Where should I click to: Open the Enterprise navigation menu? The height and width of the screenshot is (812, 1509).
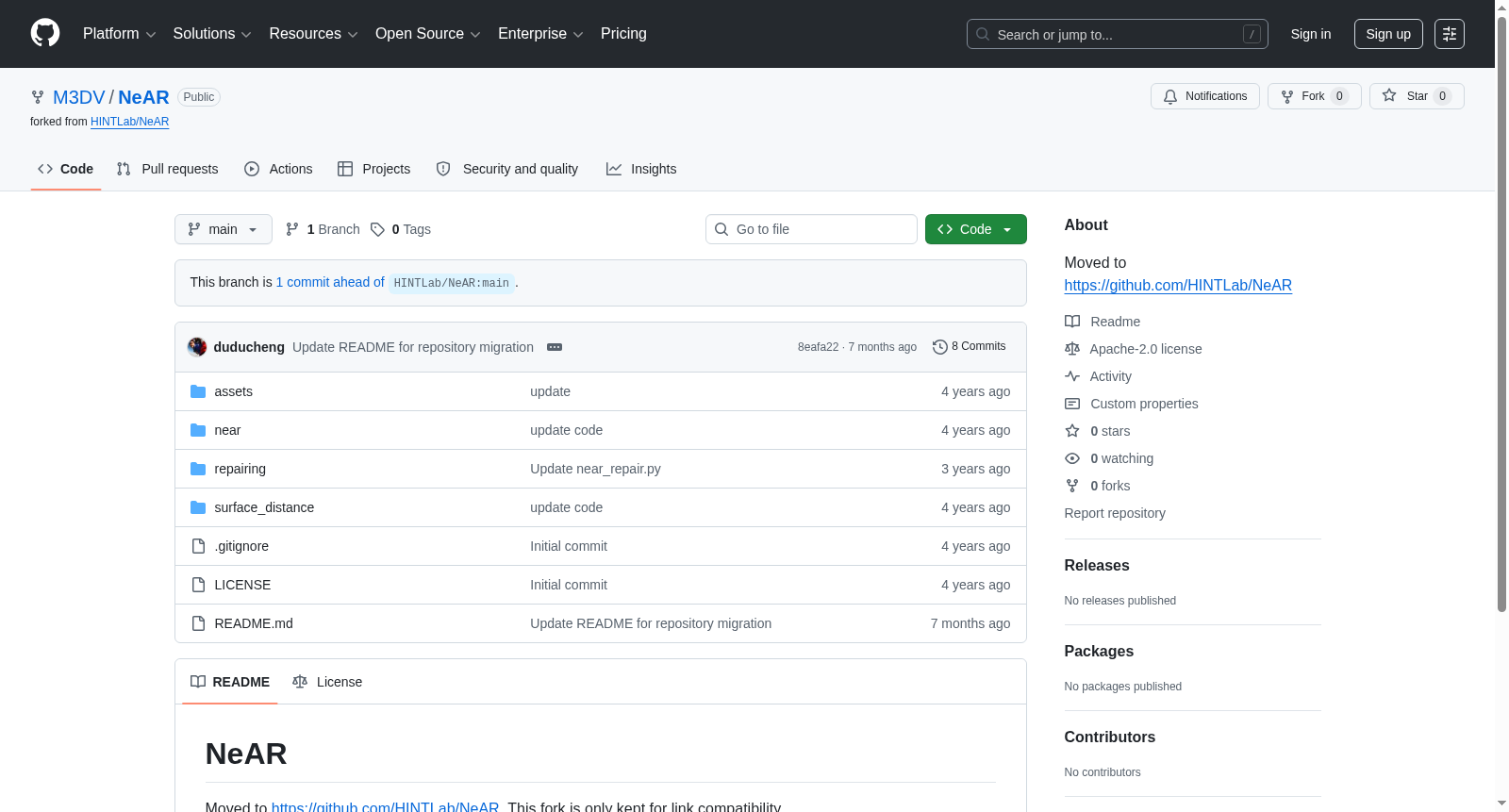click(x=540, y=34)
